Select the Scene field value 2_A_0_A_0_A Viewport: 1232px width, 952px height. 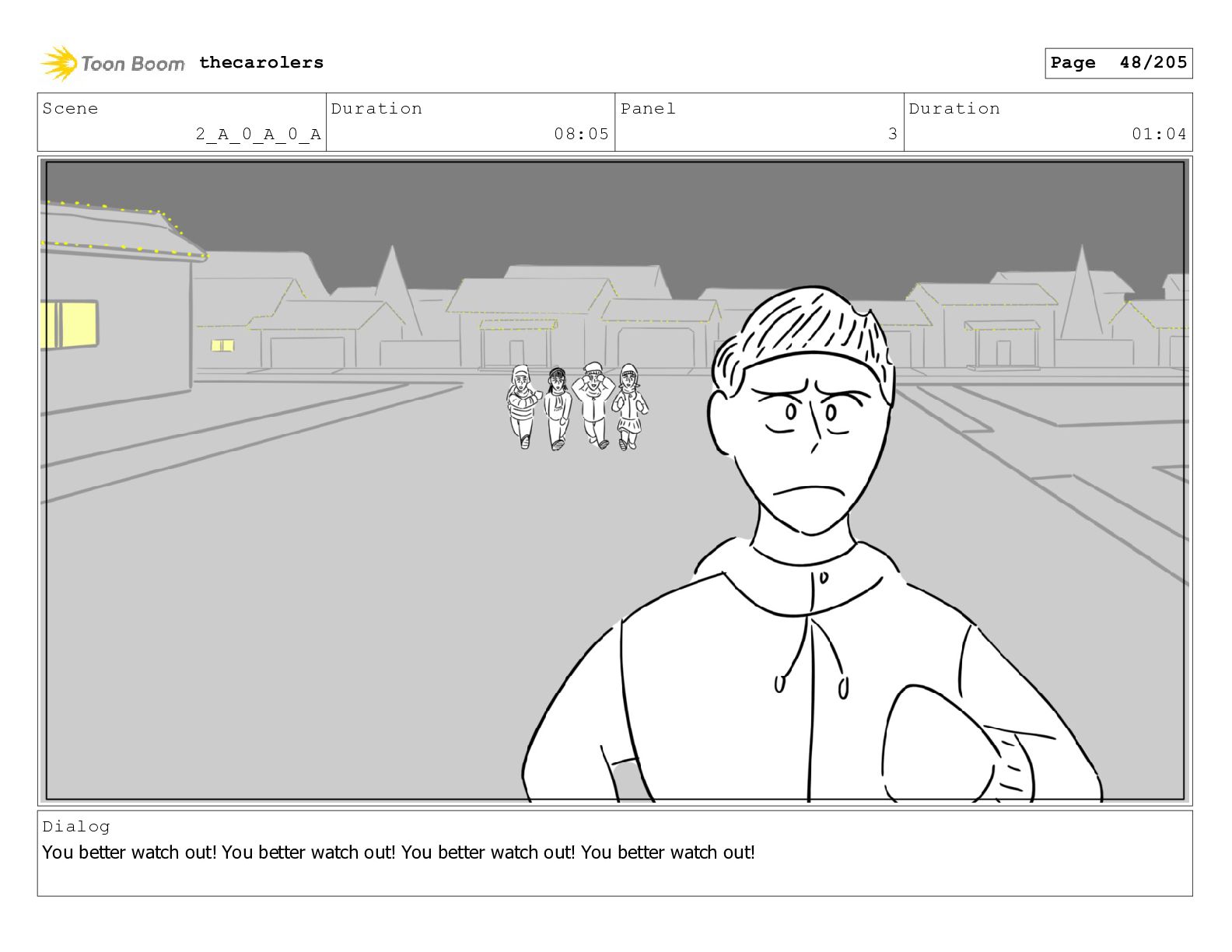pos(258,134)
